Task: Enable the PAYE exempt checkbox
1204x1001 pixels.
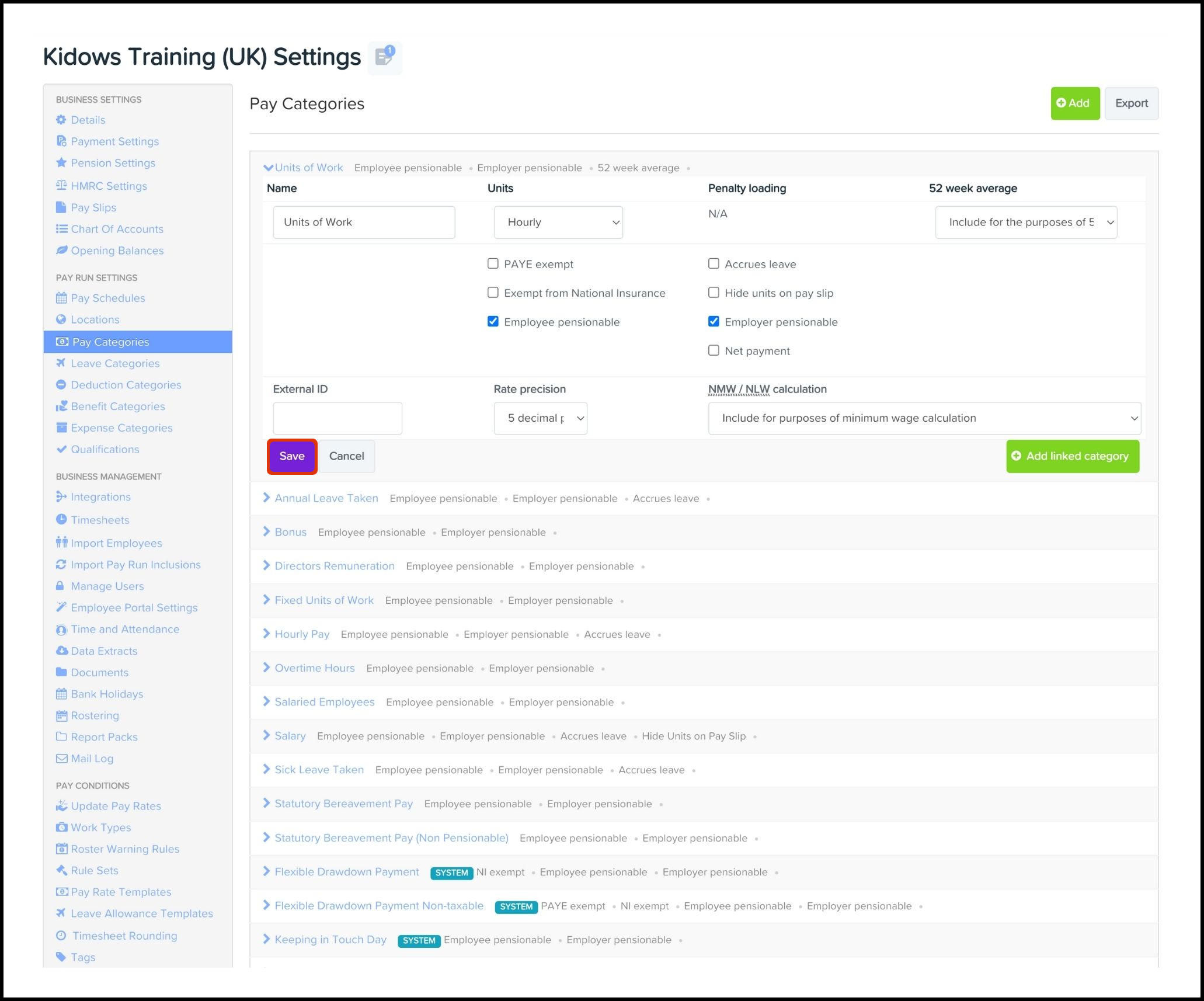Action: (x=493, y=264)
